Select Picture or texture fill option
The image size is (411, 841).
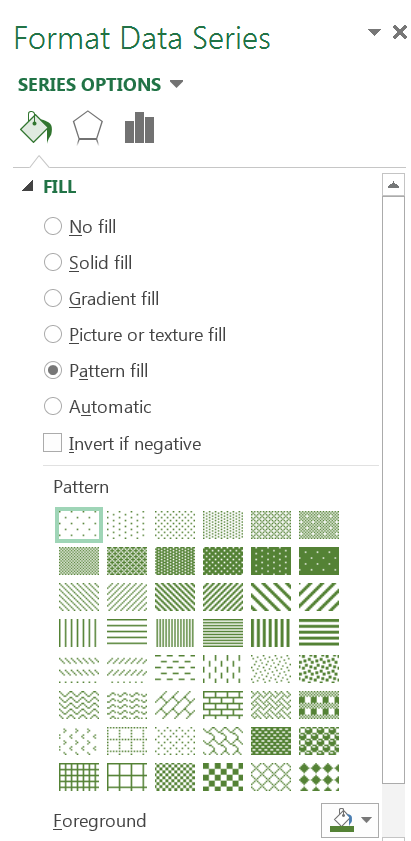coord(53,334)
